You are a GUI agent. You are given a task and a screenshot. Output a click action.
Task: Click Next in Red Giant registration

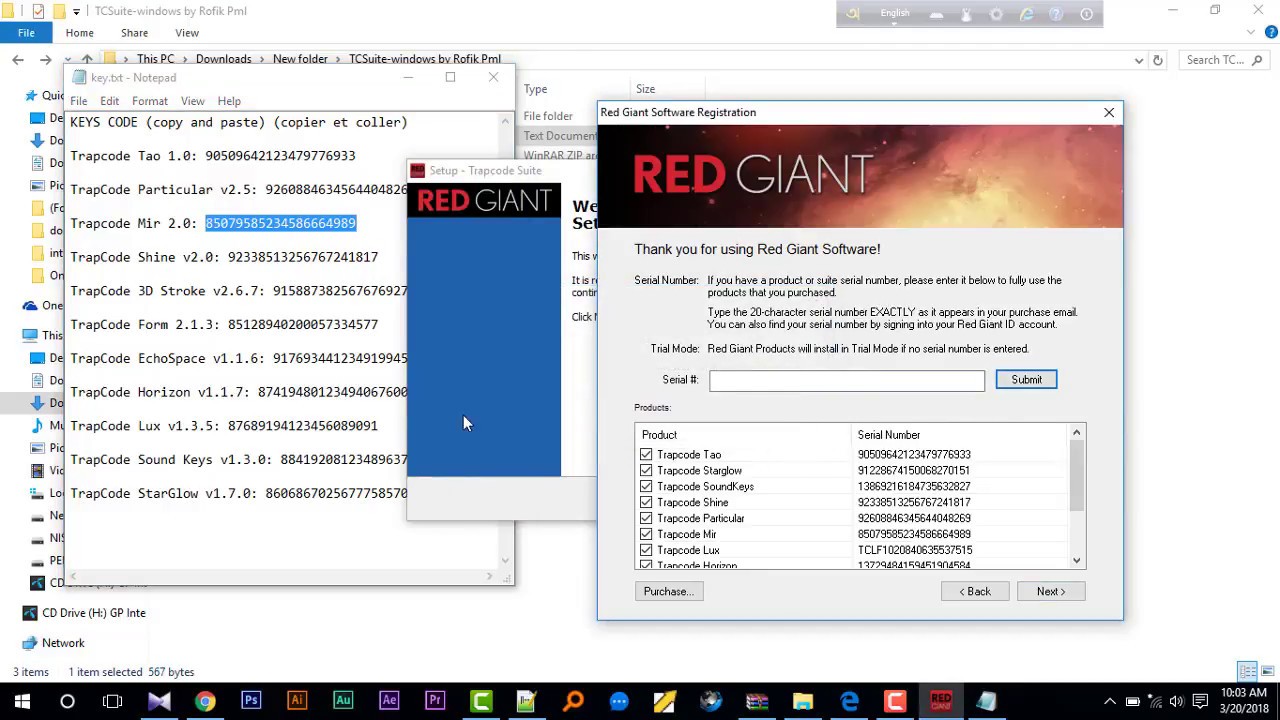point(1051,592)
